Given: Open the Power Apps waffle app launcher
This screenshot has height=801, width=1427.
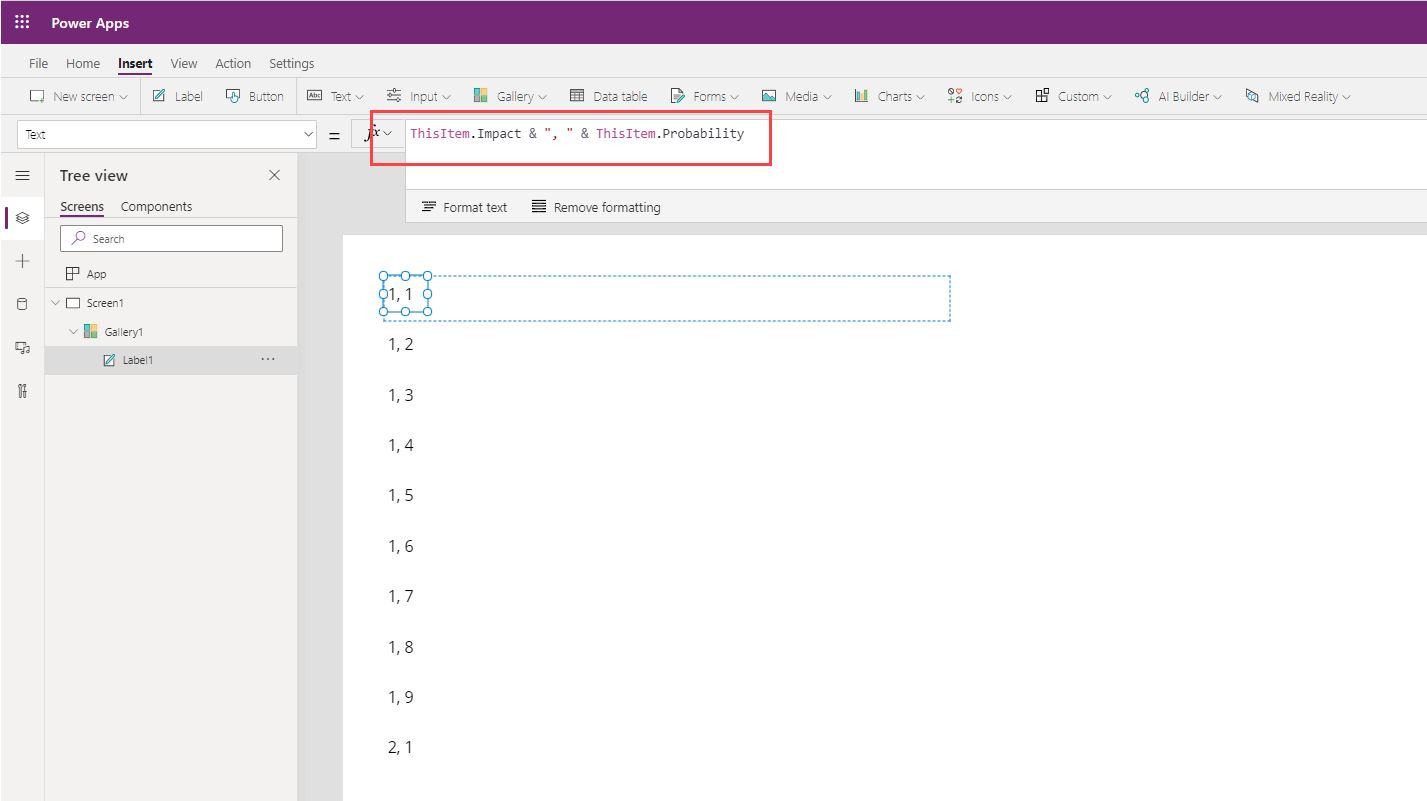Looking at the screenshot, I should point(22,22).
